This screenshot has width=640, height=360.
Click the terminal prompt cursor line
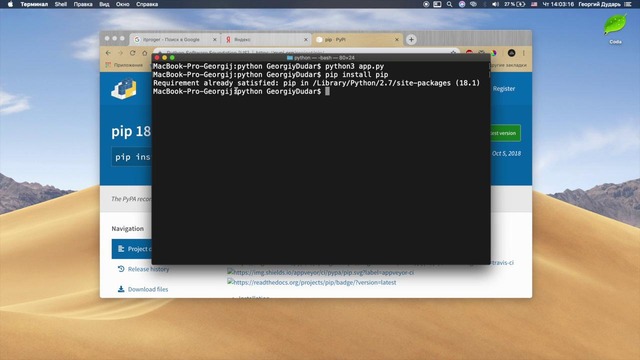point(241,91)
